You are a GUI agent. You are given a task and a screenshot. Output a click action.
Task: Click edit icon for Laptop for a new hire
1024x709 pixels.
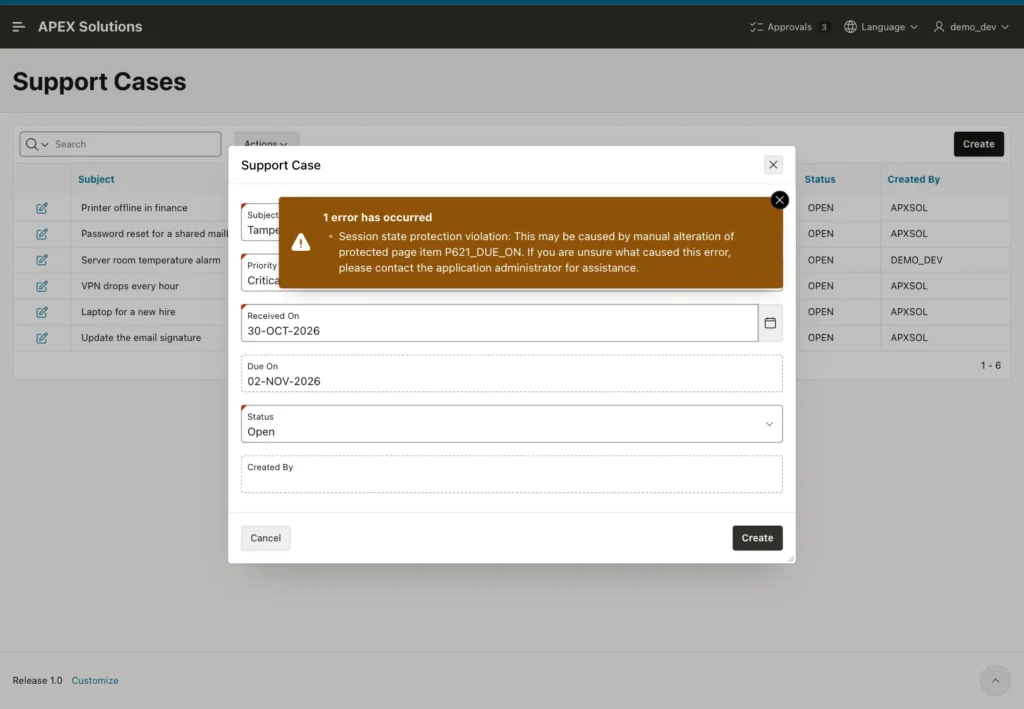pyautogui.click(x=42, y=312)
